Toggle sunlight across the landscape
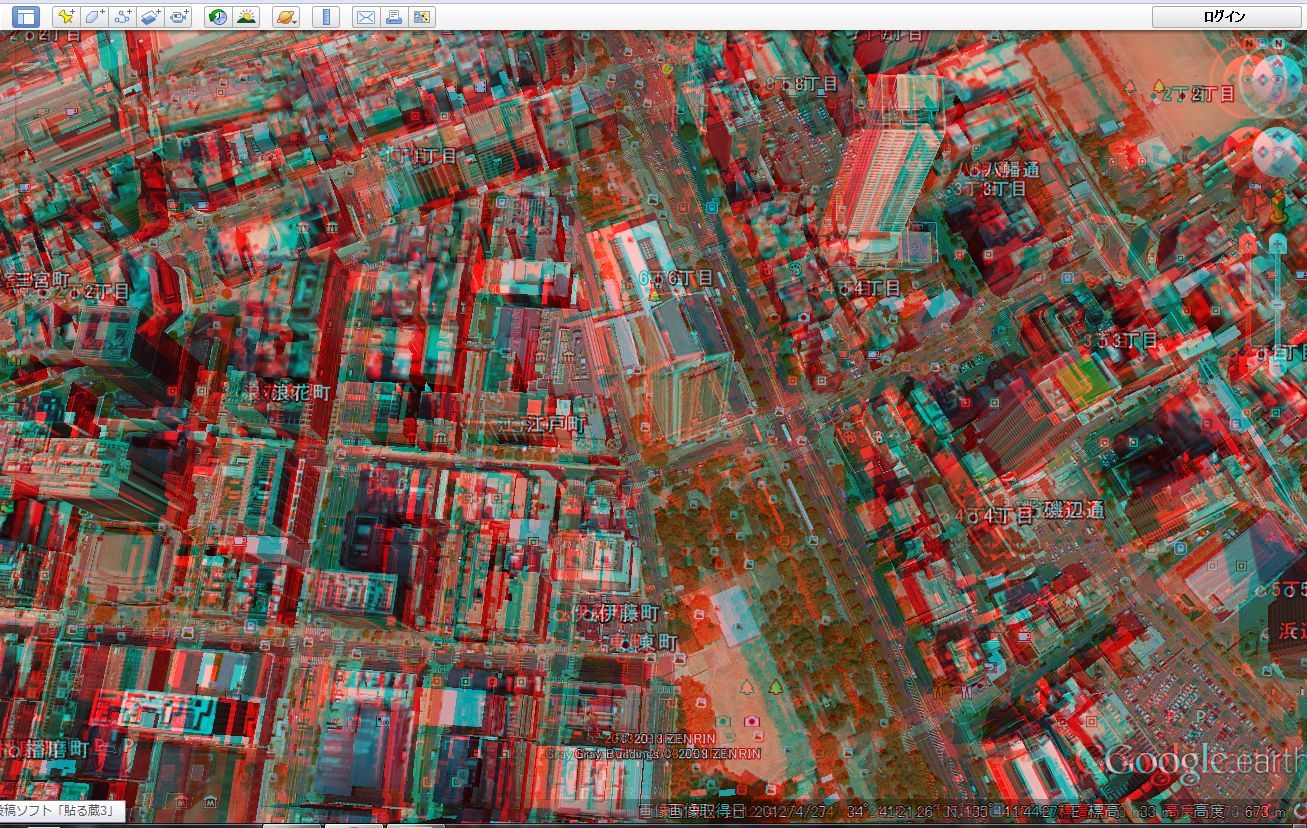The height and width of the screenshot is (828, 1307). (x=245, y=16)
